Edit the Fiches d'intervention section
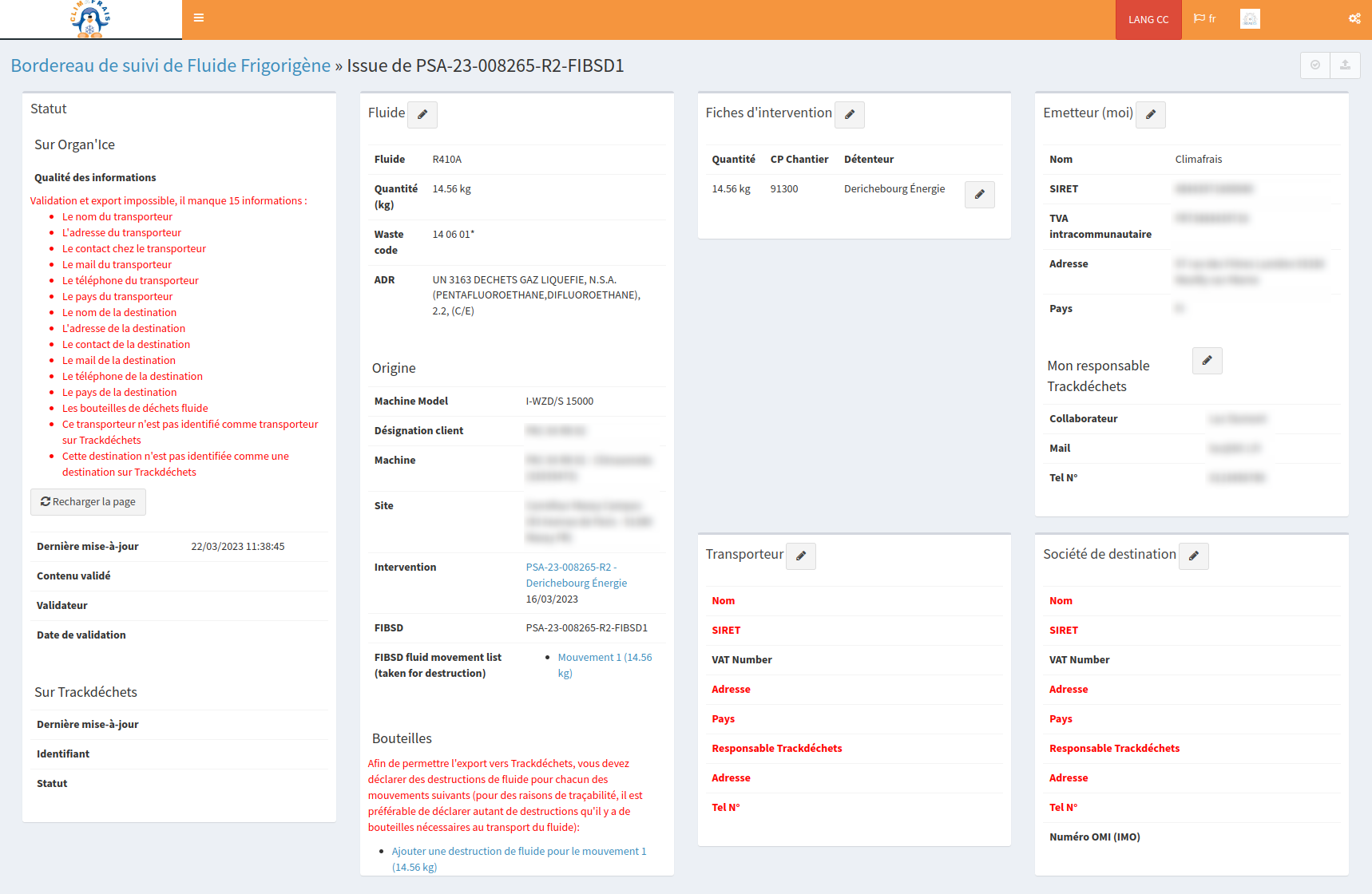The image size is (1372, 894). coord(850,114)
